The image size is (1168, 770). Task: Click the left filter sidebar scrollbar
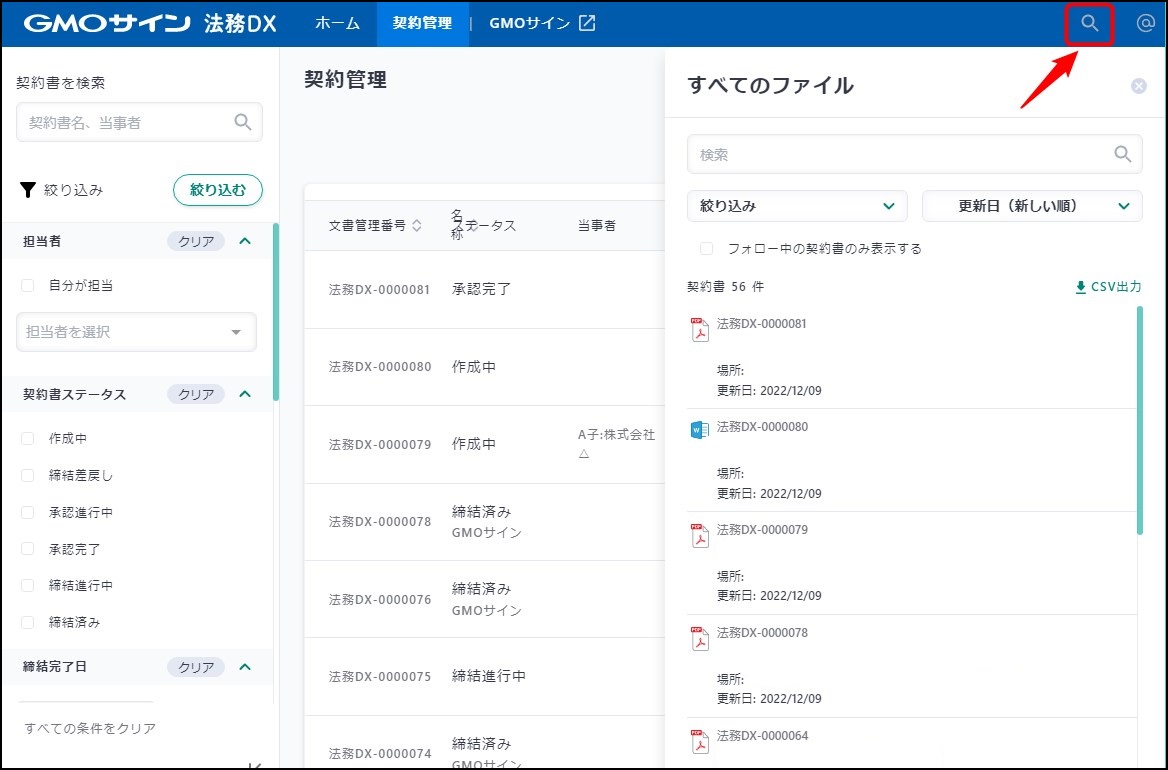pyautogui.click(x=276, y=313)
